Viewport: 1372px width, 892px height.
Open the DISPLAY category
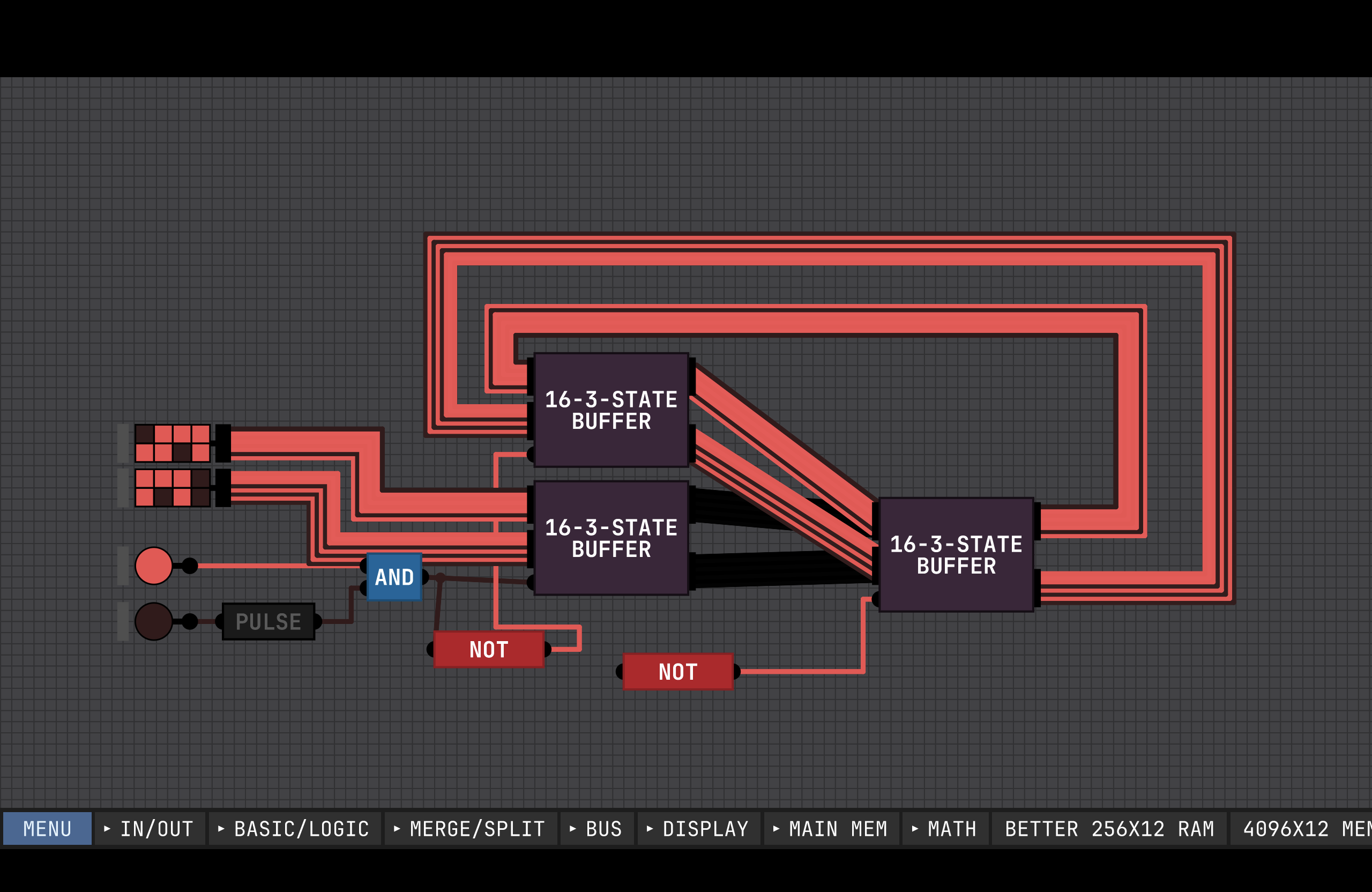(x=698, y=829)
